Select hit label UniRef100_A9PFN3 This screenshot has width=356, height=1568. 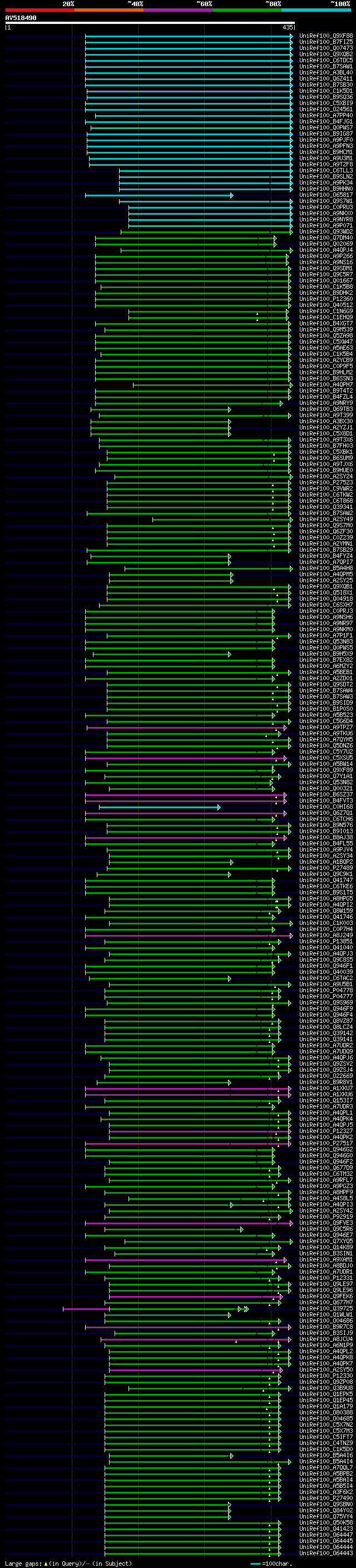pyautogui.click(x=326, y=146)
